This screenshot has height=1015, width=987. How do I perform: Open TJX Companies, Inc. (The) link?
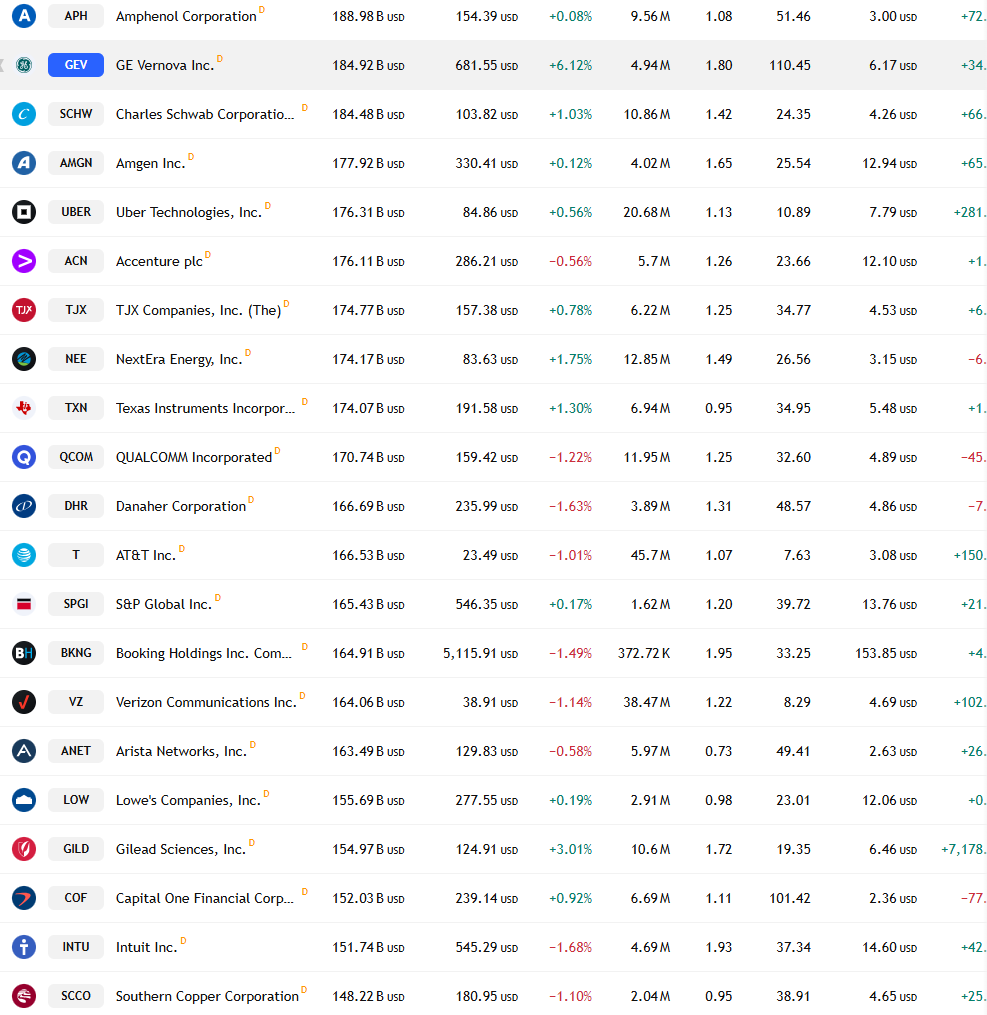click(199, 310)
